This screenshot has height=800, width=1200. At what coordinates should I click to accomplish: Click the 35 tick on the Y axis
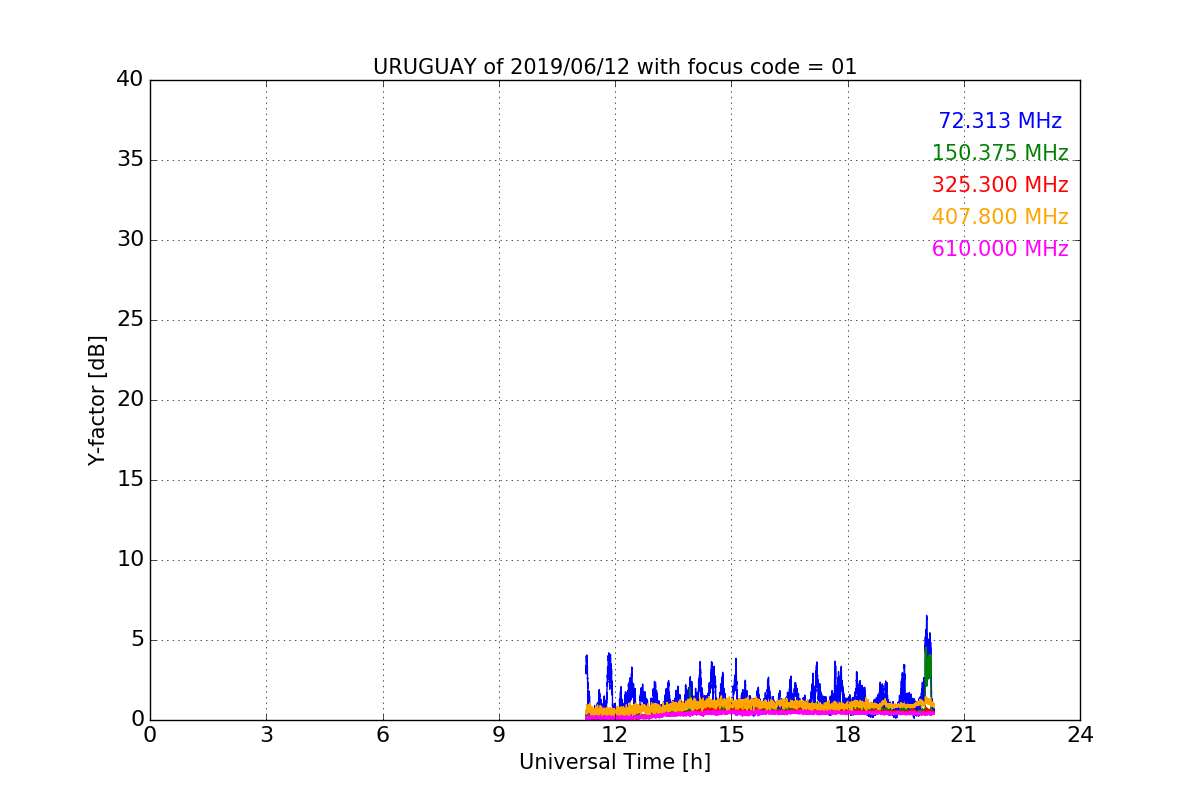(130, 160)
